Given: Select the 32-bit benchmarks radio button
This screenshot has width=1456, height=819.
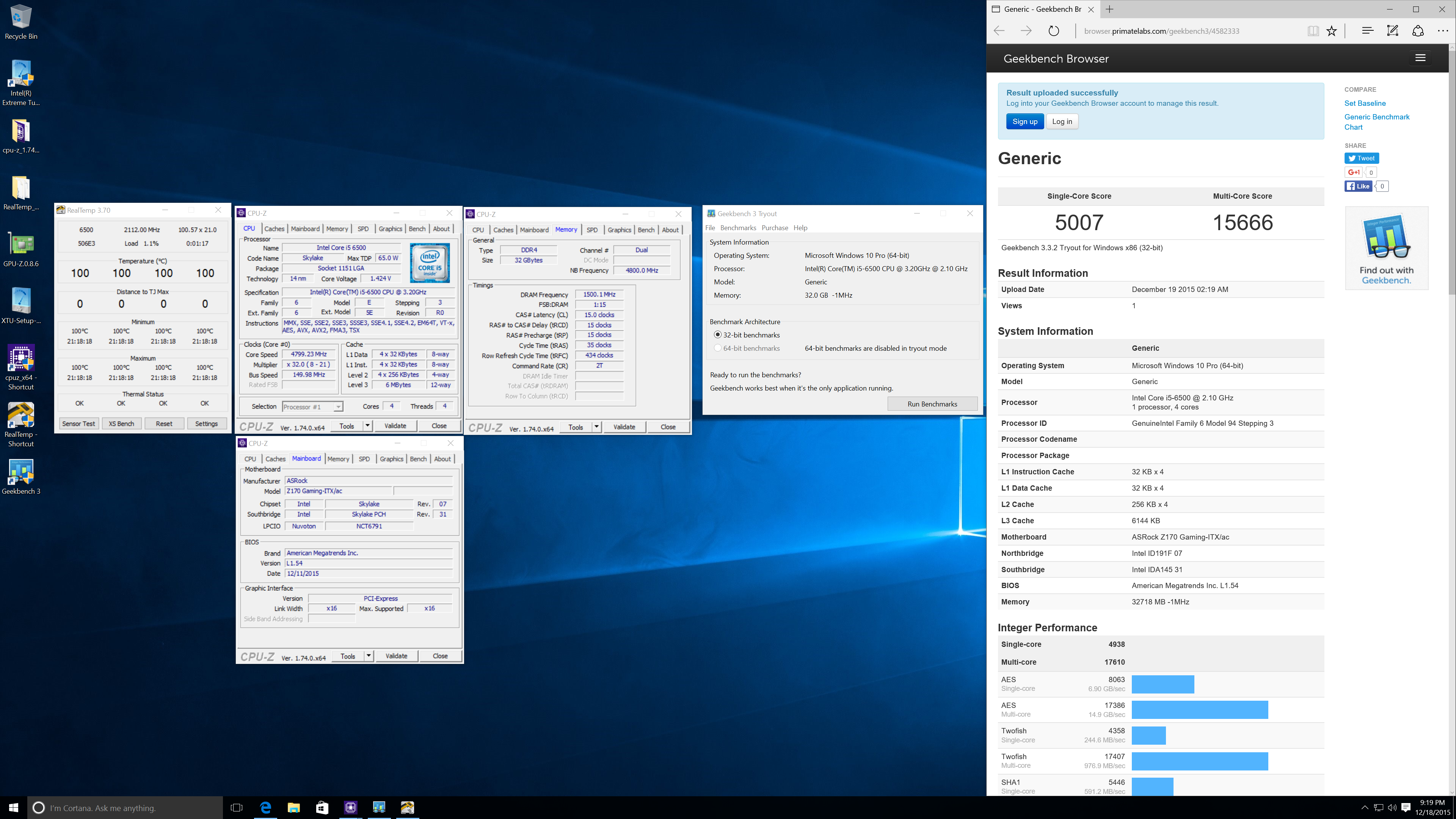Looking at the screenshot, I should coord(718,334).
